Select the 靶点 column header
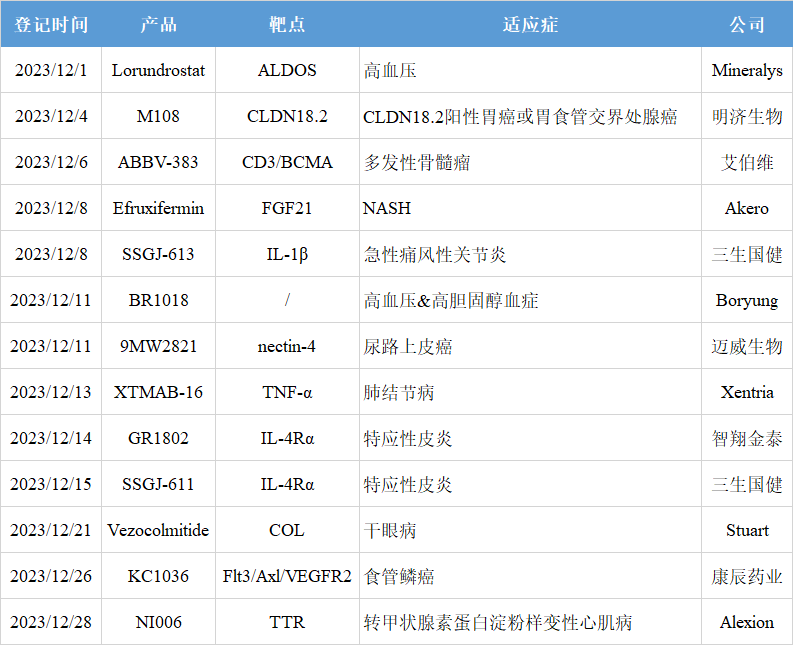Image resolution: width=793 pixels, height=645 pixels. coord(287,25)
